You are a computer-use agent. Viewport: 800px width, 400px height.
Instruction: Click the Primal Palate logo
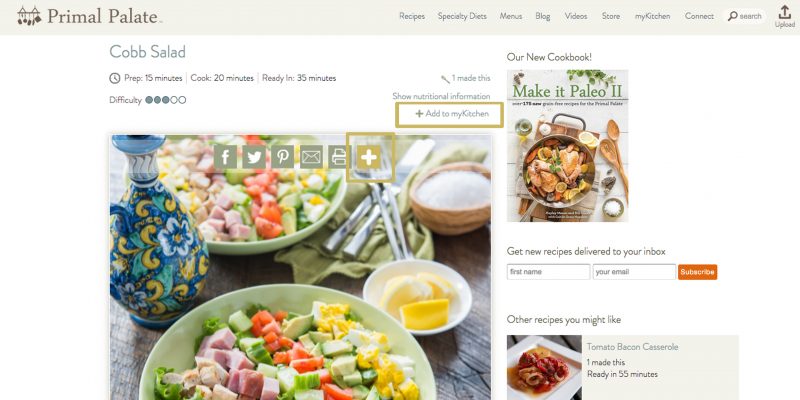[90, 16]
